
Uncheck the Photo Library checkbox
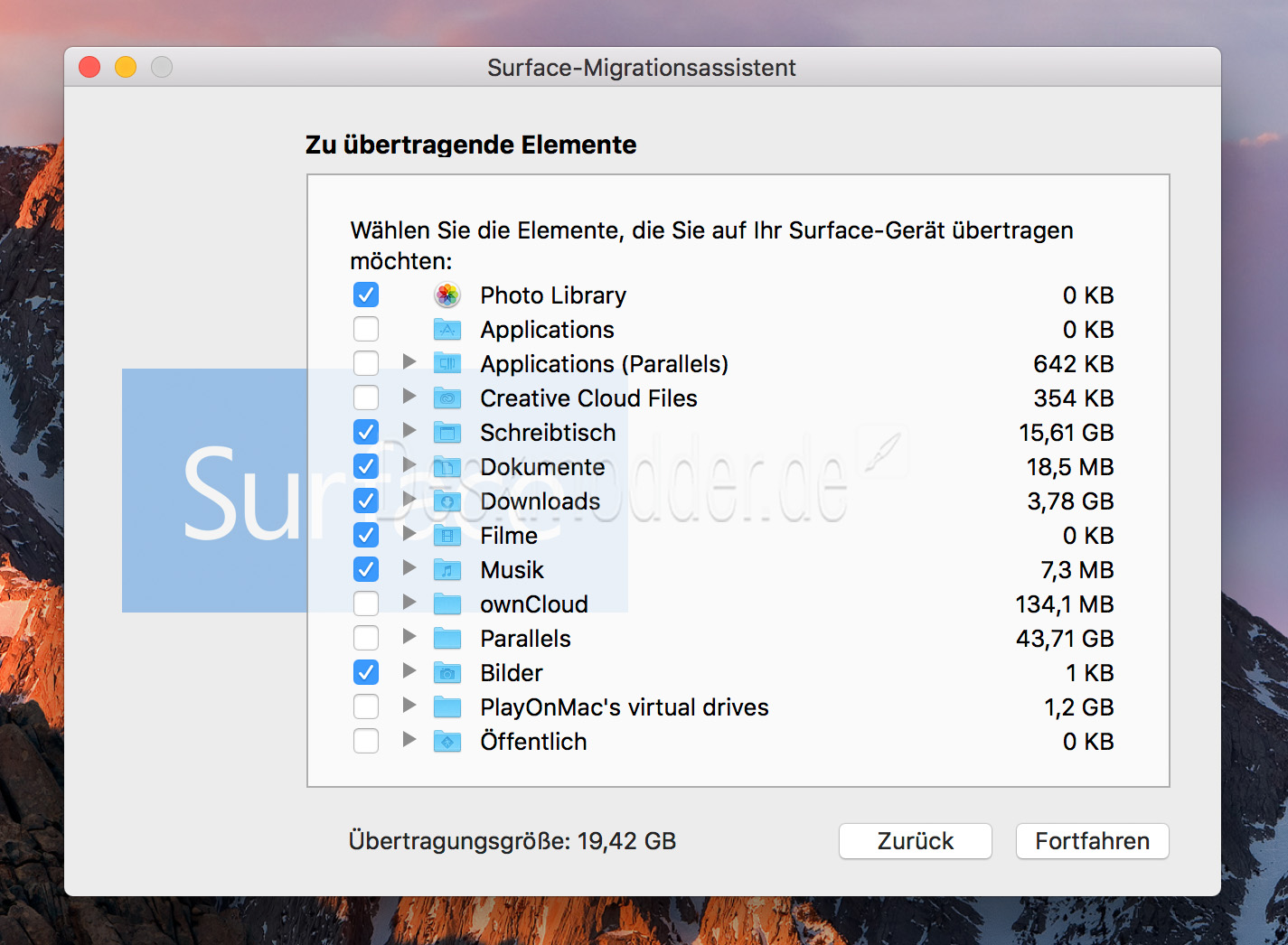tap(366, 295)
